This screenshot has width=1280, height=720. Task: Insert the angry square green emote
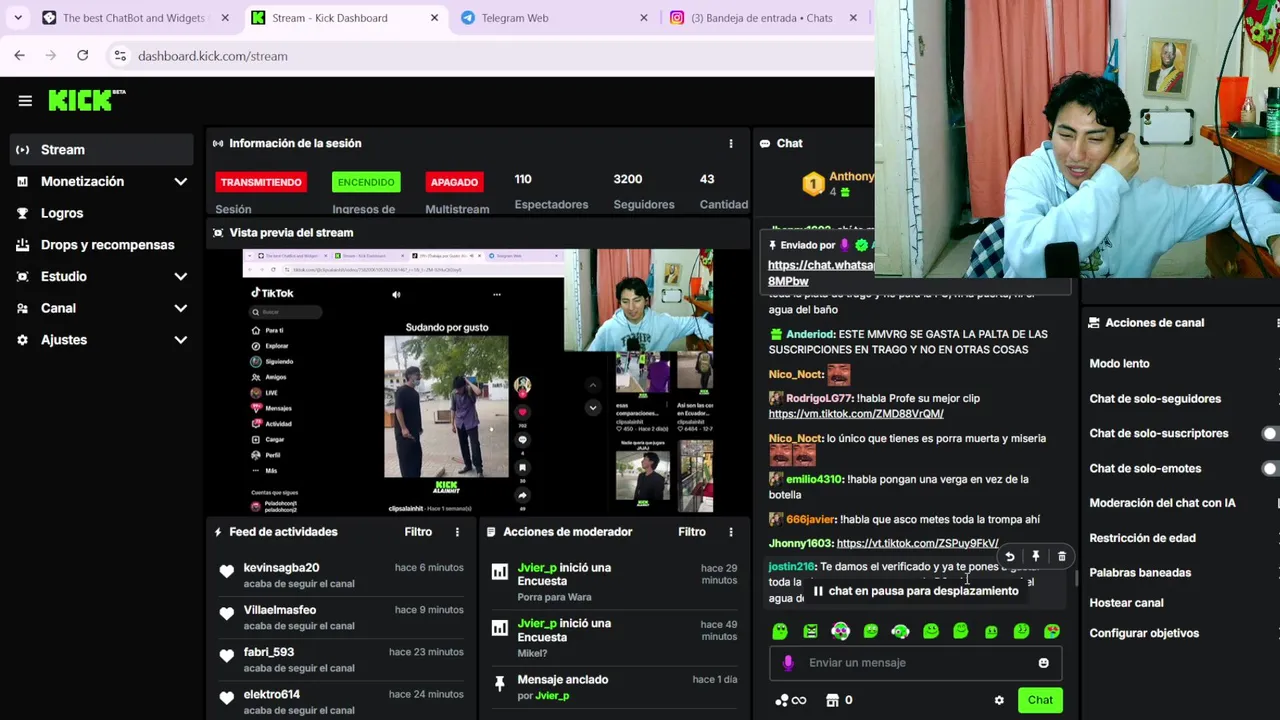tap(811, 631)
